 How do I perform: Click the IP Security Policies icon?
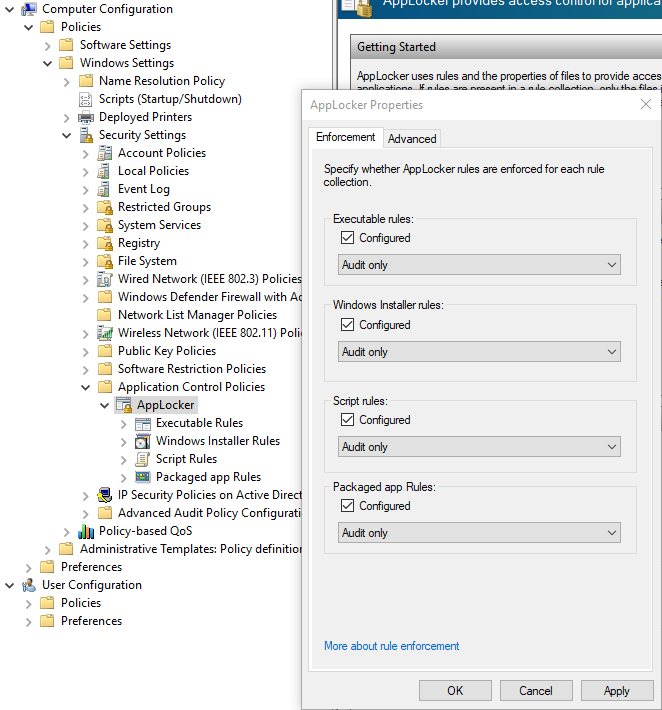click(105, 495)
